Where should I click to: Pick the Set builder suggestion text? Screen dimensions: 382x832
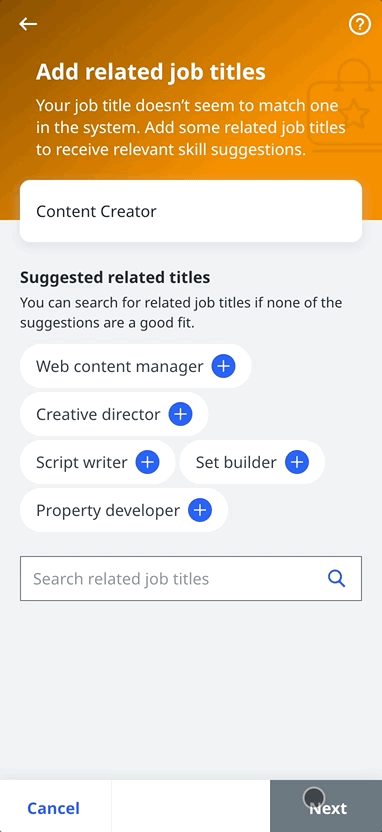tap(236, 462)
